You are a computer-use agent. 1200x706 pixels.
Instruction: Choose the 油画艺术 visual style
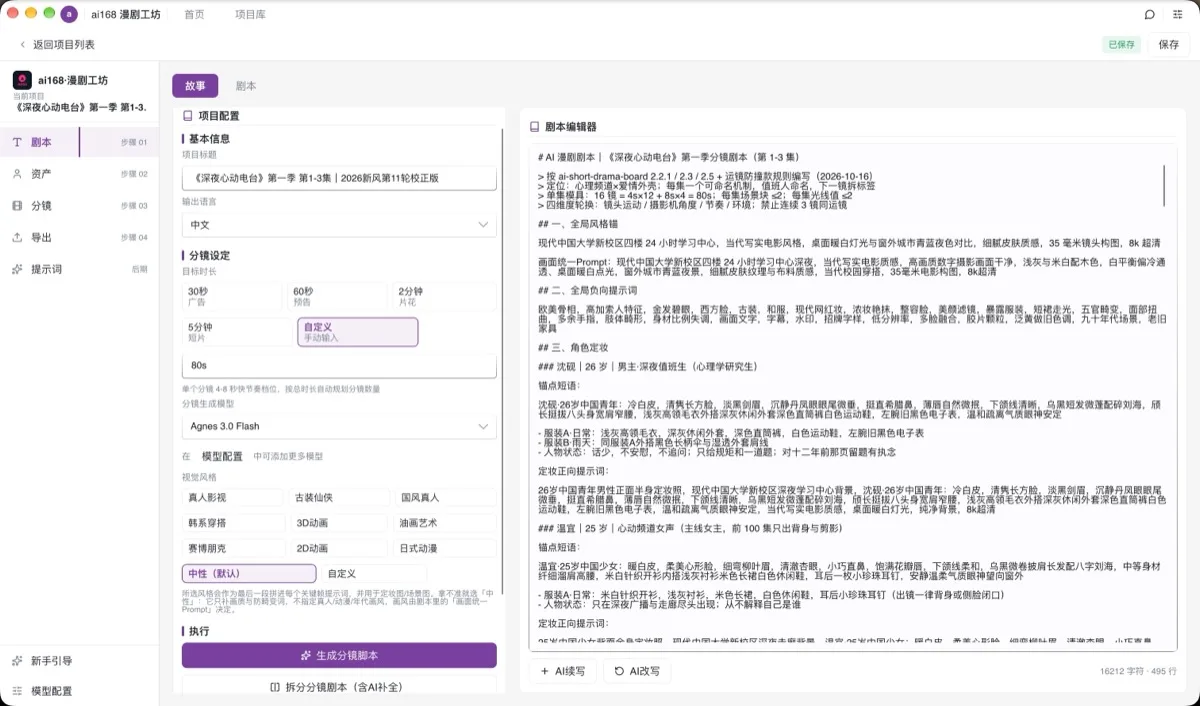pos(446,522)
